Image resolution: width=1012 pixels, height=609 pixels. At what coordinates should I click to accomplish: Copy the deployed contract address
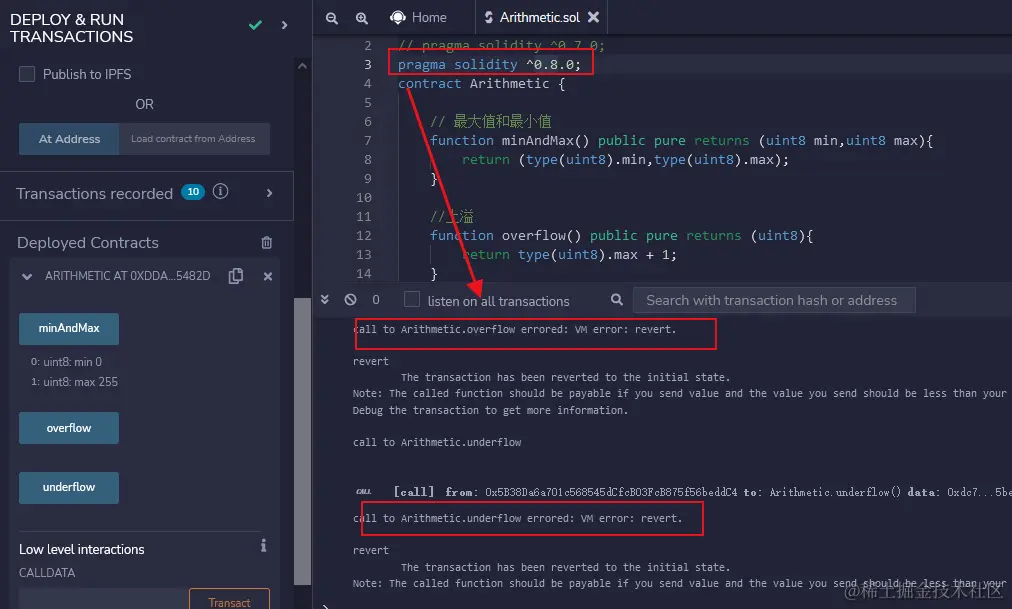click(236, 275)
